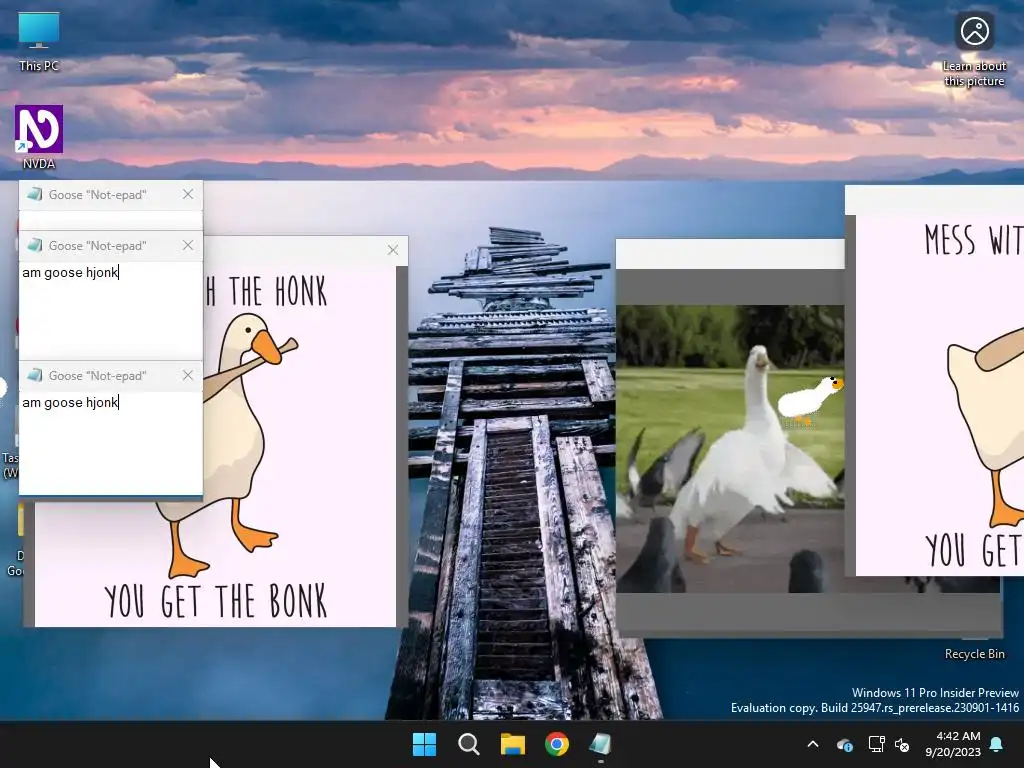Close the topmost Goose "Not-epad" window

[x=188, y=194]
